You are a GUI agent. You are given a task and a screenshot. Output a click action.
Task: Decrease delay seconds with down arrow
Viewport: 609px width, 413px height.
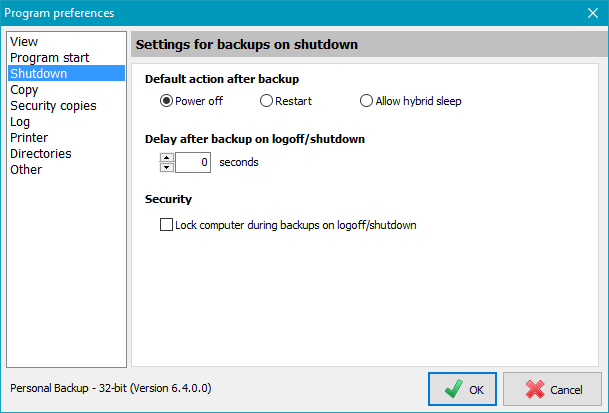pyautogui.click(x=167, y=167)
